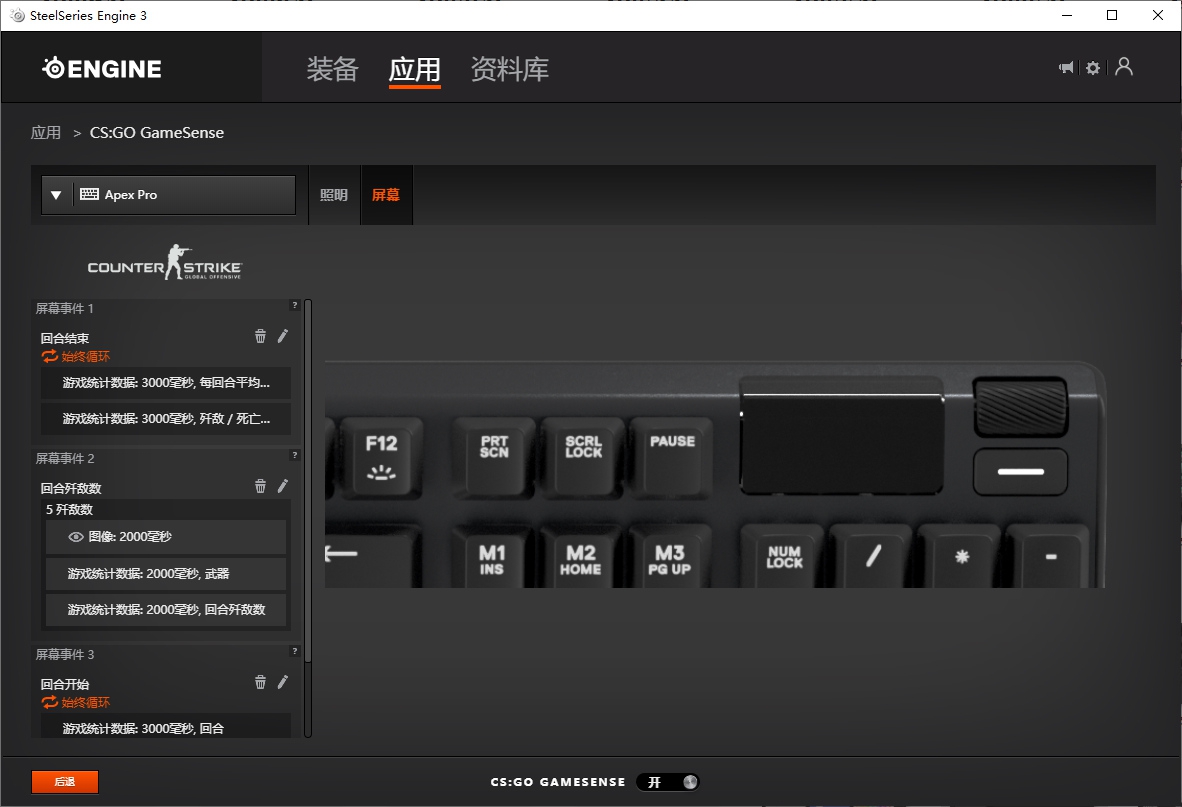The width and height of the screenshot is (1182, 807).
Task: Select 游戏统计数据: 2000毫秒, 武器 row
Action: [x=166, y=574]
